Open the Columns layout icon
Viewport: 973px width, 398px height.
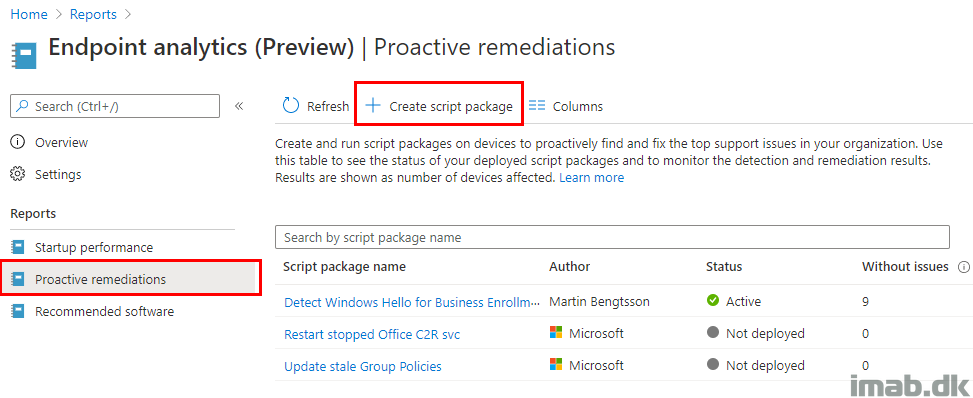coord(537,106)
